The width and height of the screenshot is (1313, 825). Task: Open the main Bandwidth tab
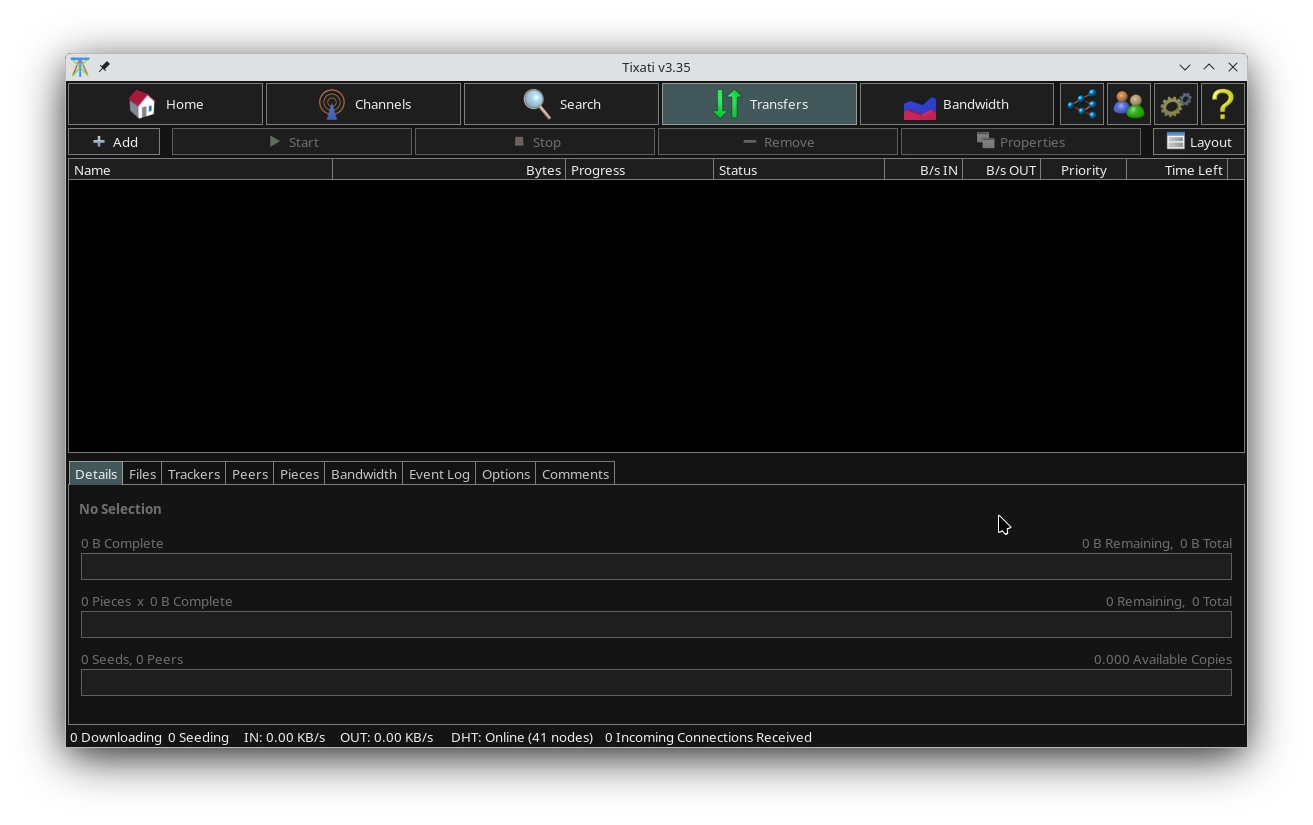pos(957,104)
